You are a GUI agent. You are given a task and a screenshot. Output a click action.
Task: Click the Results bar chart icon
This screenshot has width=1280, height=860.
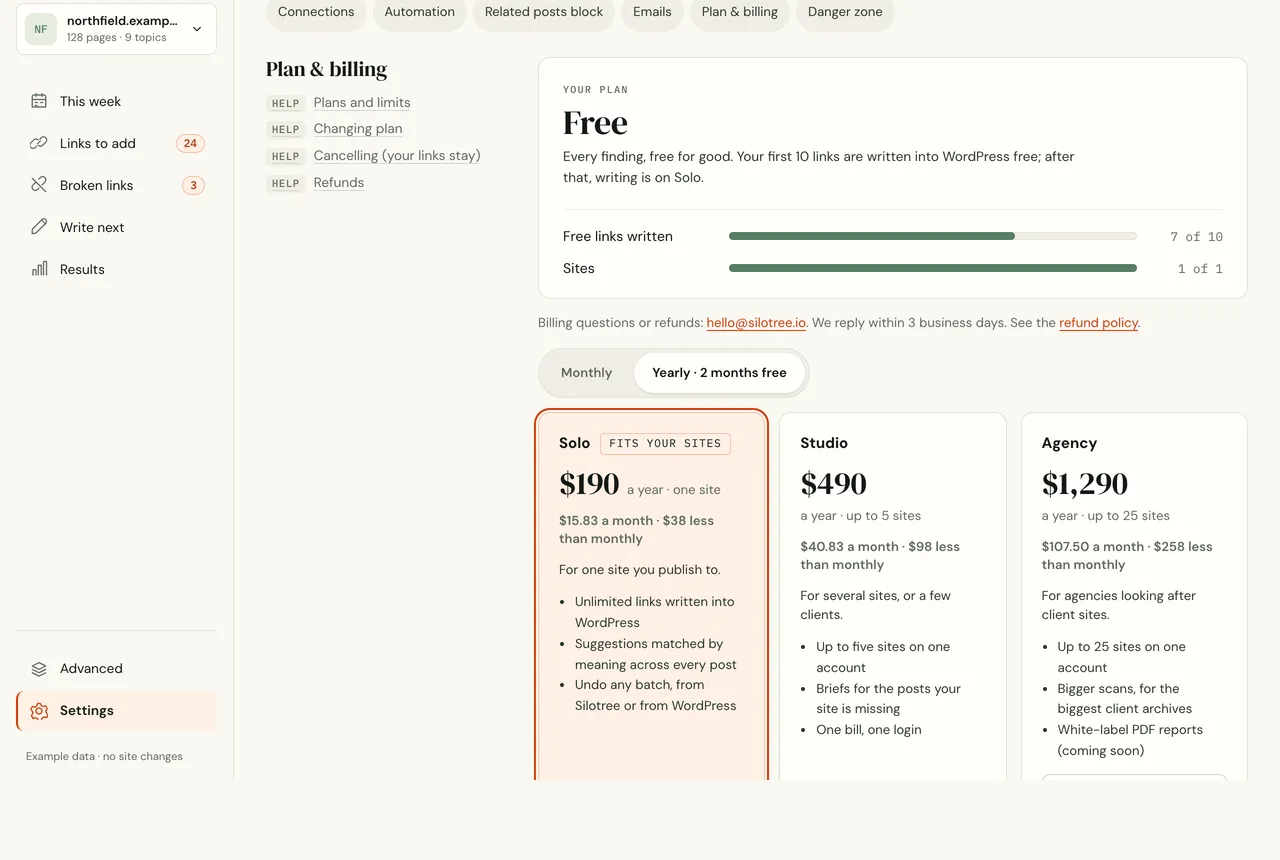click(x=39, y=269)
